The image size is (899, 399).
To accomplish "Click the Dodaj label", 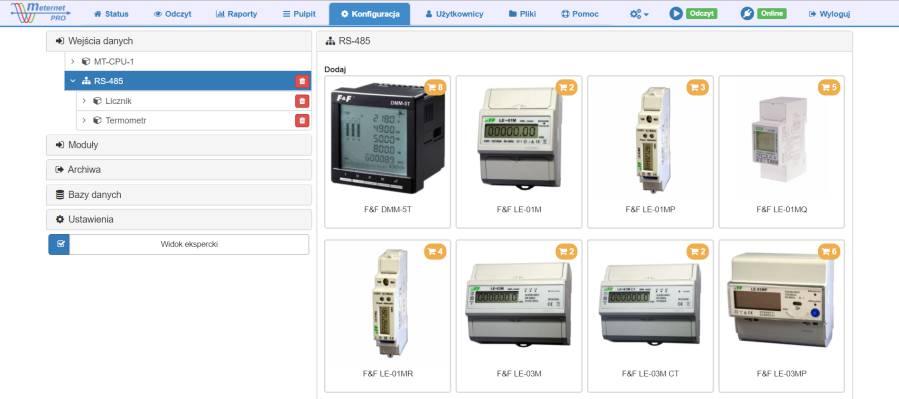I will tap(335, 69).
